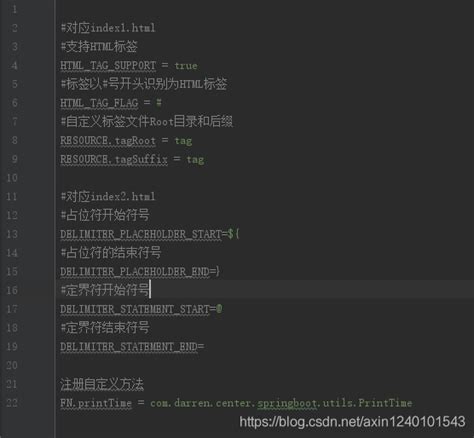Click the DELIMITER_PLACEHOLDER_END key
Screen dimensions: 474x438
pyautogui.click(x=135, y=271)
